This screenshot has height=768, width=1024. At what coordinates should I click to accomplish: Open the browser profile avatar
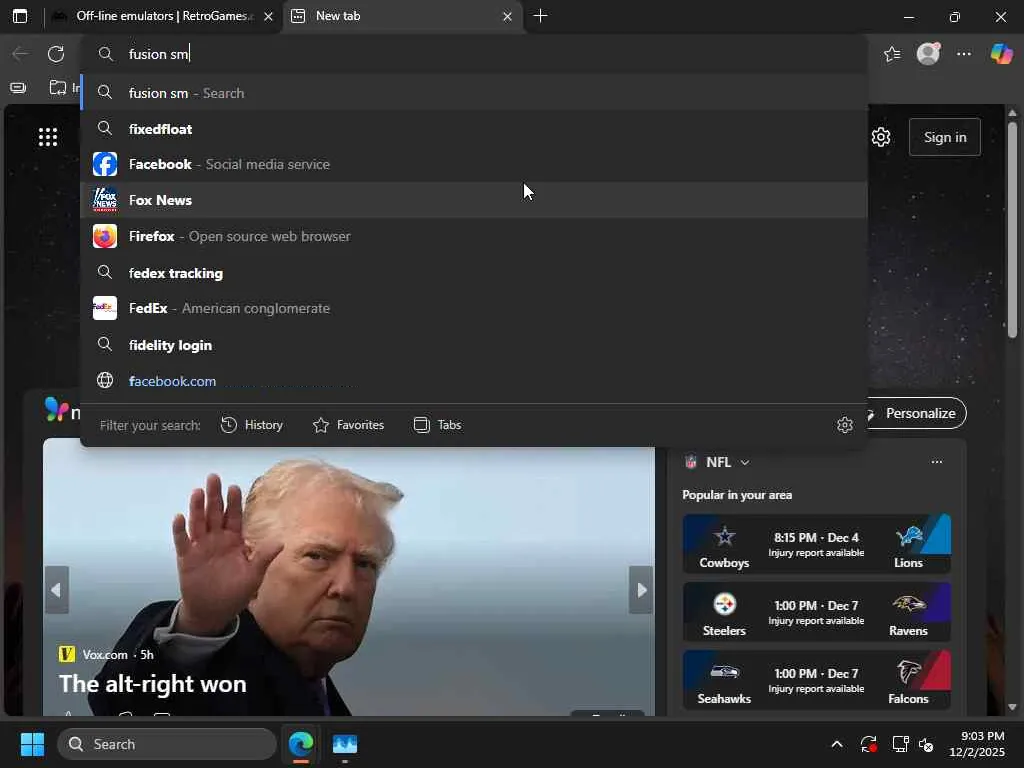coord(928,54)
